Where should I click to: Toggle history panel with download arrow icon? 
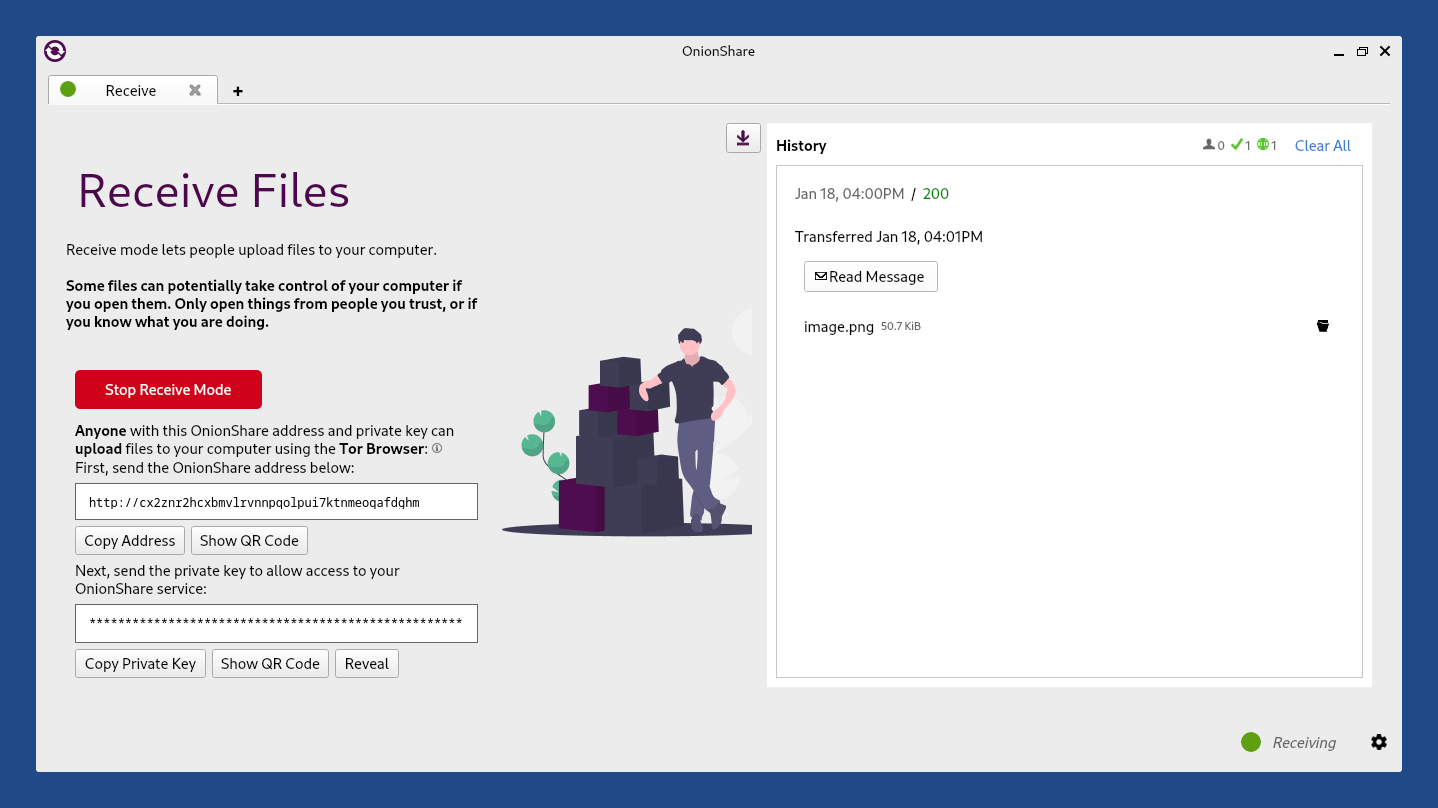coord(743,138)
